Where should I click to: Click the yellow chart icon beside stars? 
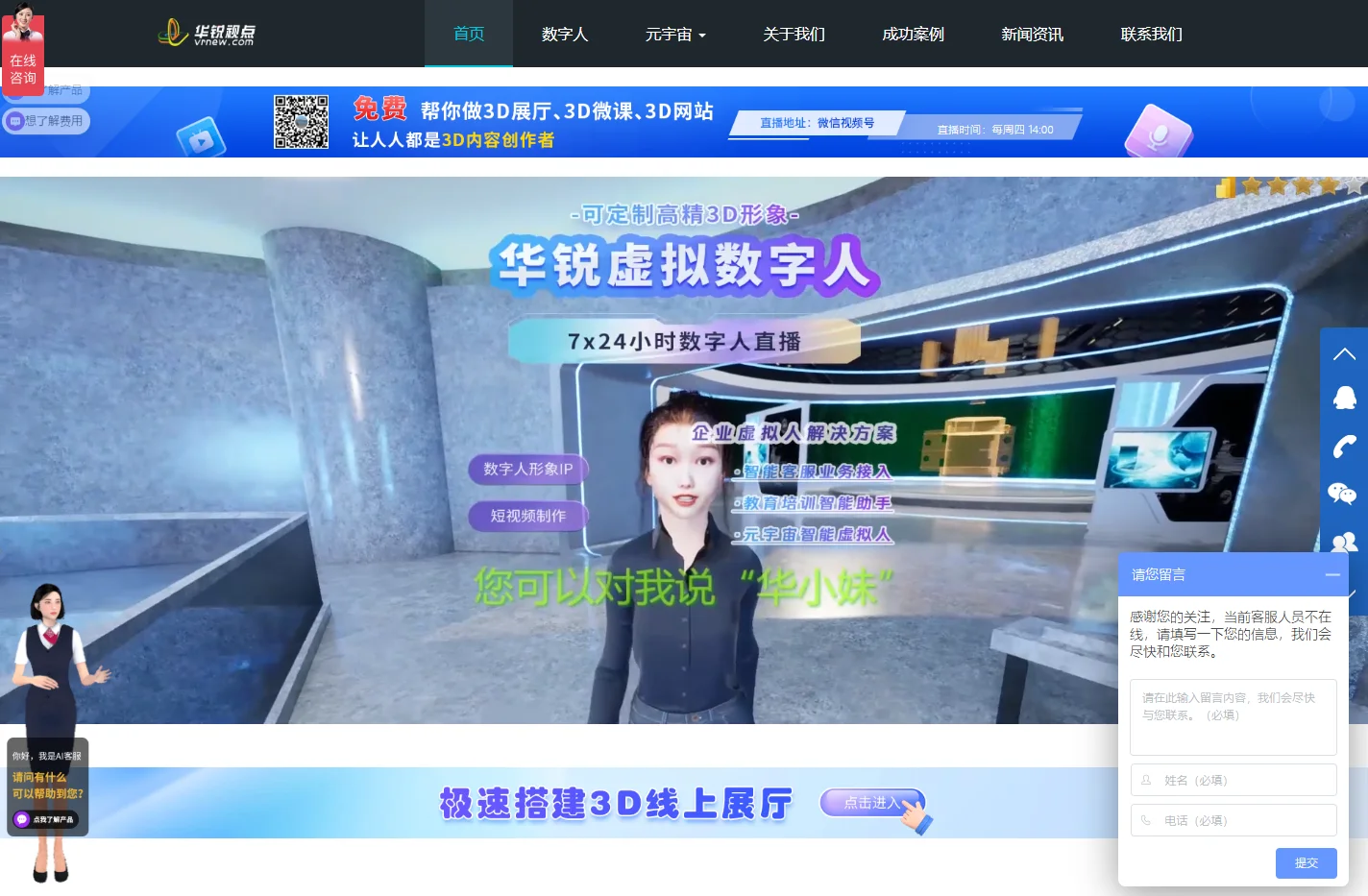pyautogui.click(x=1226, y=187)
